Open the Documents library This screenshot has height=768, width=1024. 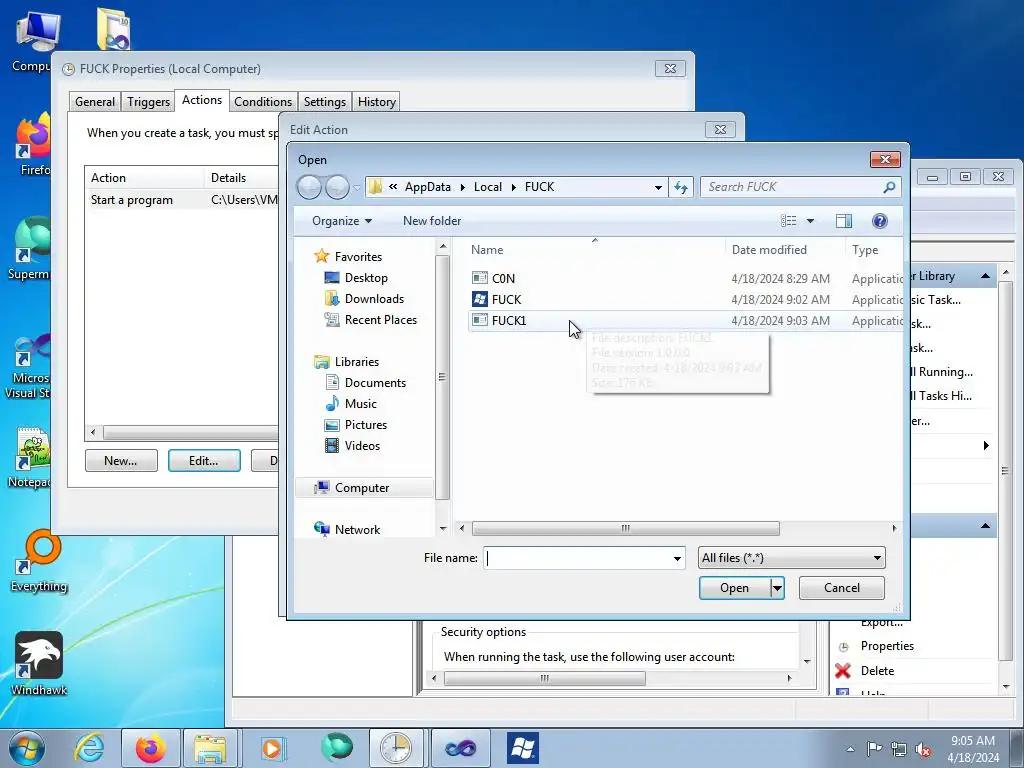[365, 383]
